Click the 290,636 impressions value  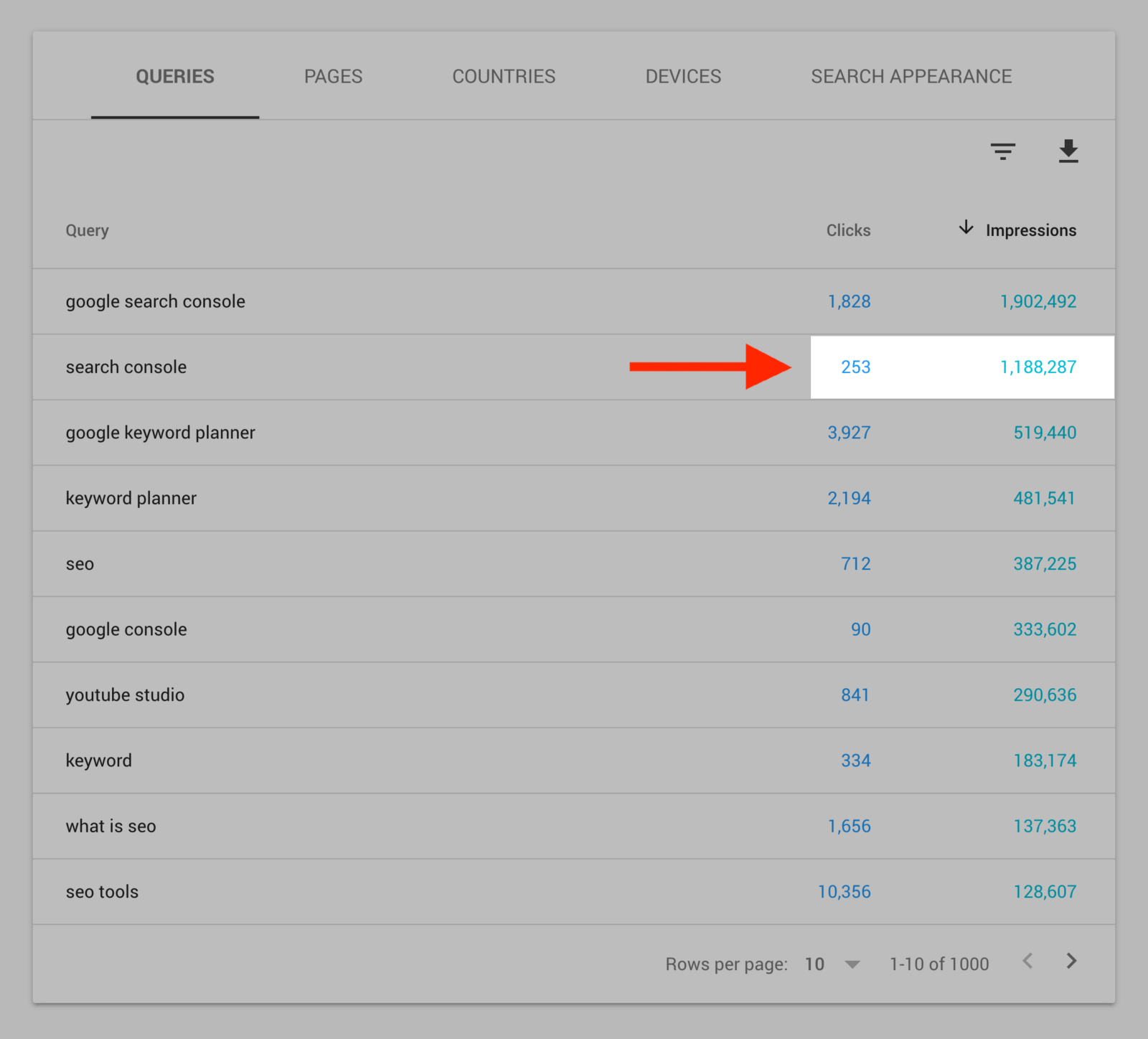pos(1045,695)
